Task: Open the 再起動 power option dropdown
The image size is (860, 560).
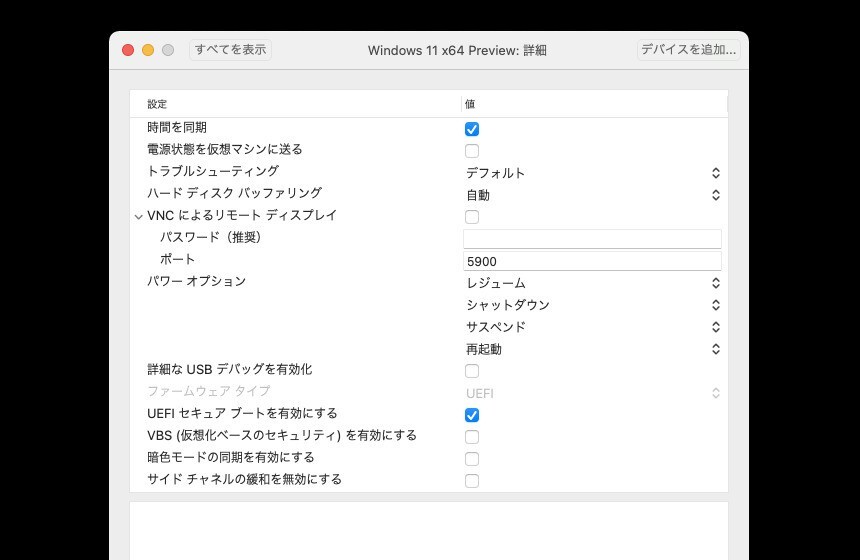Action: click(x=592, y=349)
